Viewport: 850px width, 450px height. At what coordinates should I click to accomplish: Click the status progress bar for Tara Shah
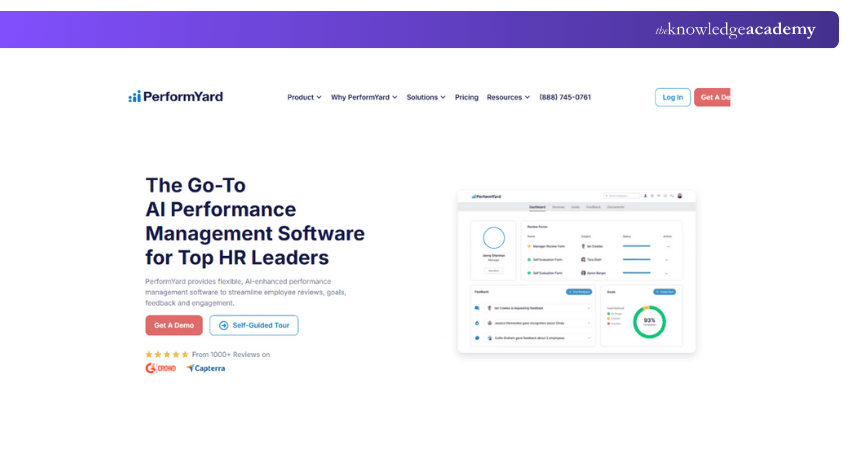tap(636, 259)
